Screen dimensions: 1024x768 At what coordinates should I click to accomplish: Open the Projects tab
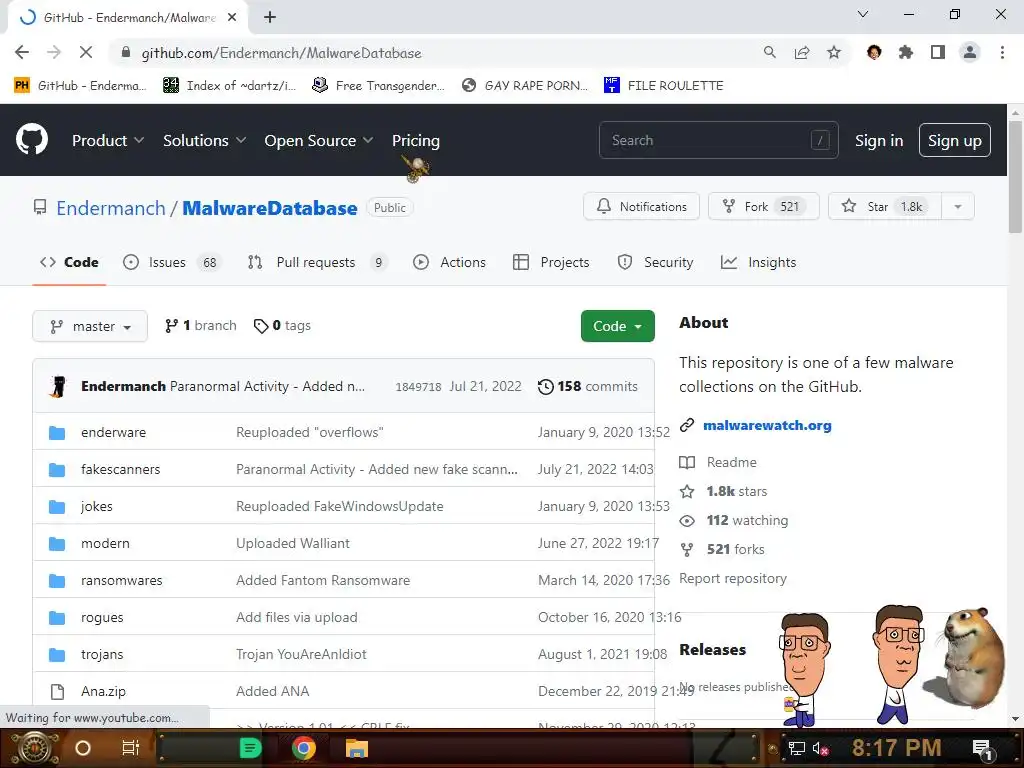551,263
